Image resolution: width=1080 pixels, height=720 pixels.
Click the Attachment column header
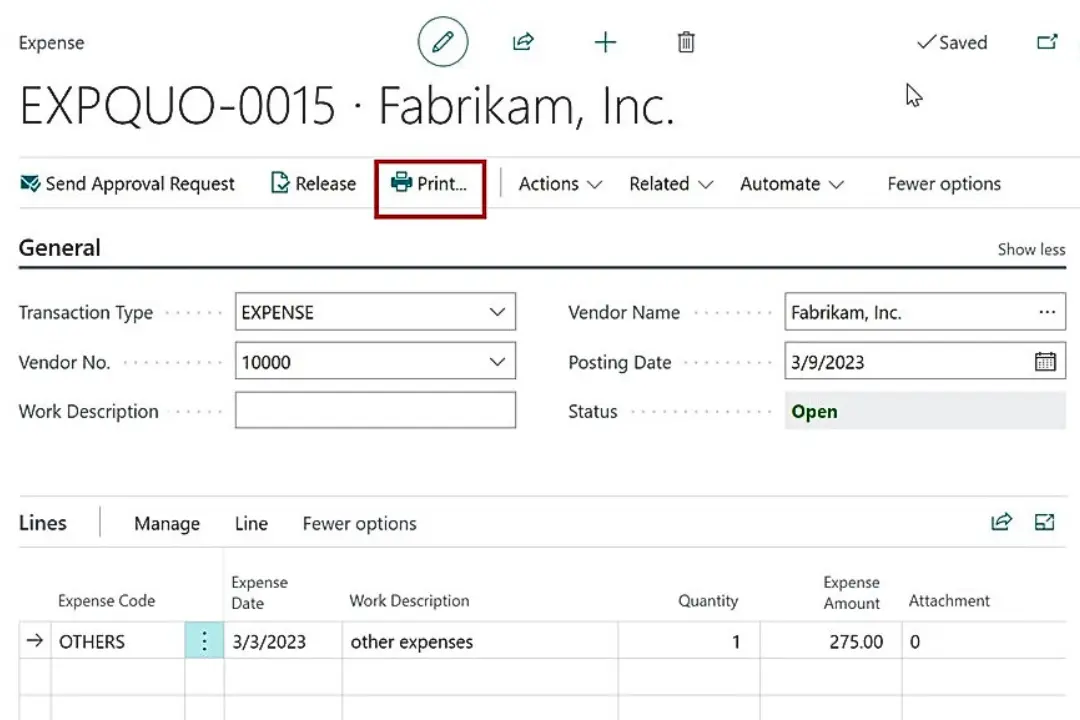(x=948, y=601)
